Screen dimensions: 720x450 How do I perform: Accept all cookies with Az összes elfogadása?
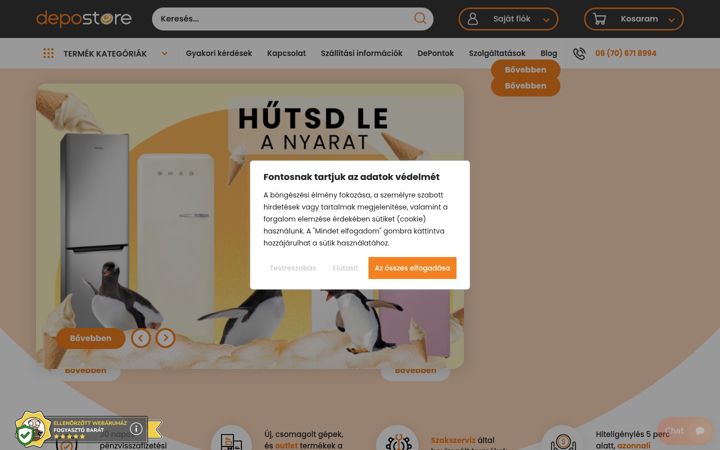coord(412,268)
